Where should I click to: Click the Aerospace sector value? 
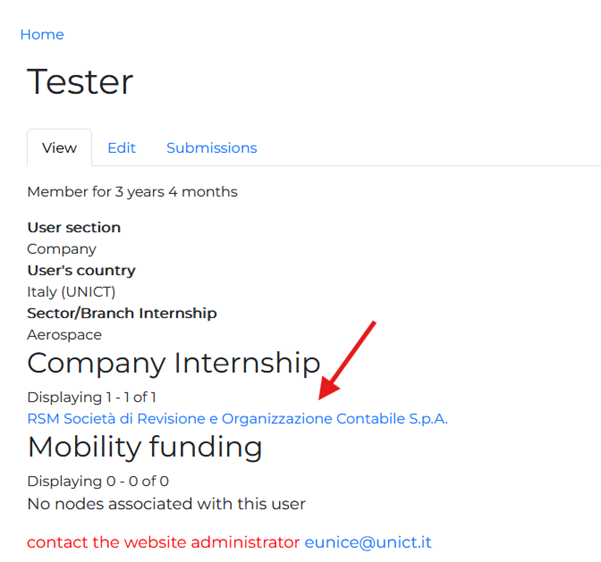64,335
